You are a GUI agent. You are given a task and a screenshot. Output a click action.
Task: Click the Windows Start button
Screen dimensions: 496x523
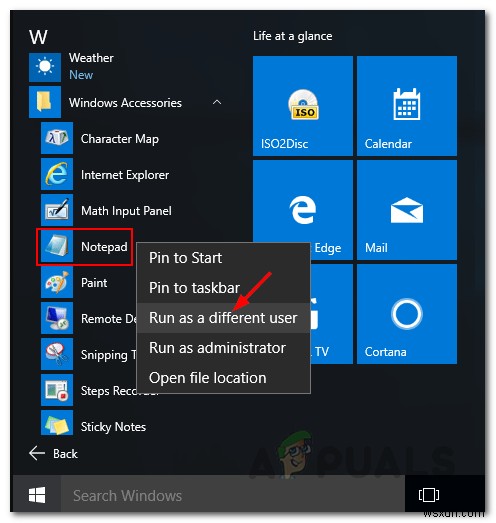tap(37, 494)
